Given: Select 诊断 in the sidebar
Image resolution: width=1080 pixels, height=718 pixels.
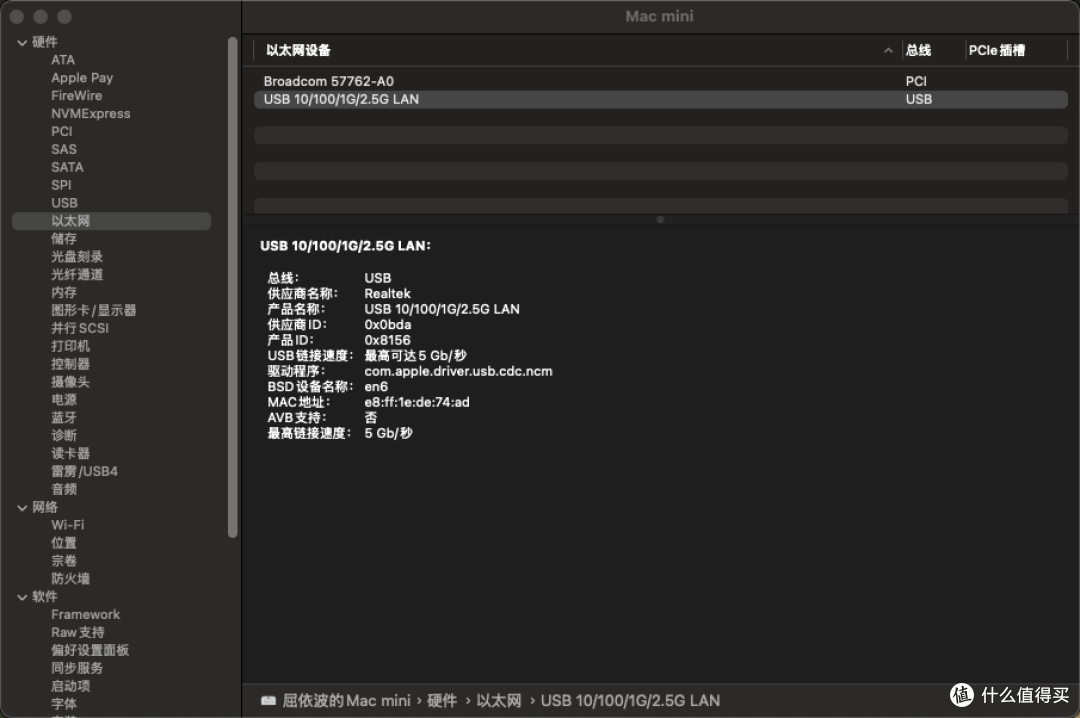Looking at the screenshot, I should [63, 436].
